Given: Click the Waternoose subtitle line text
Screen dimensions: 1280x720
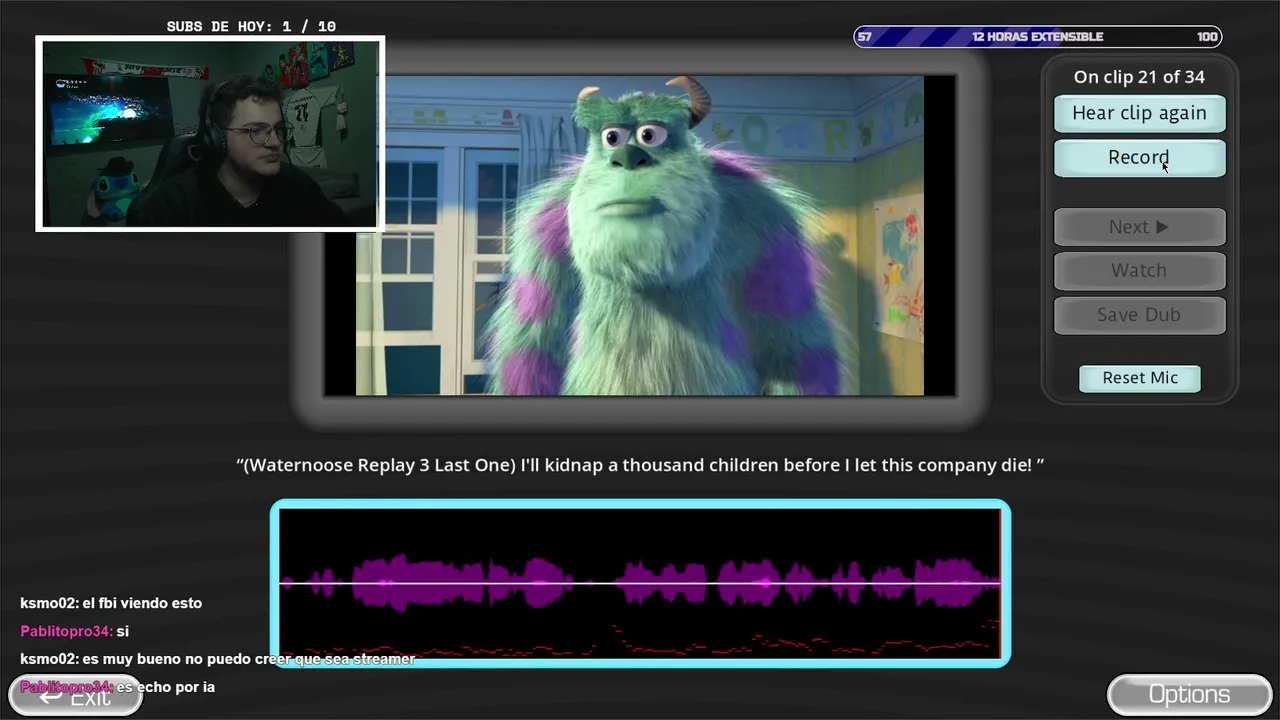Looking at the screenshot, I should tap(640, 465).
